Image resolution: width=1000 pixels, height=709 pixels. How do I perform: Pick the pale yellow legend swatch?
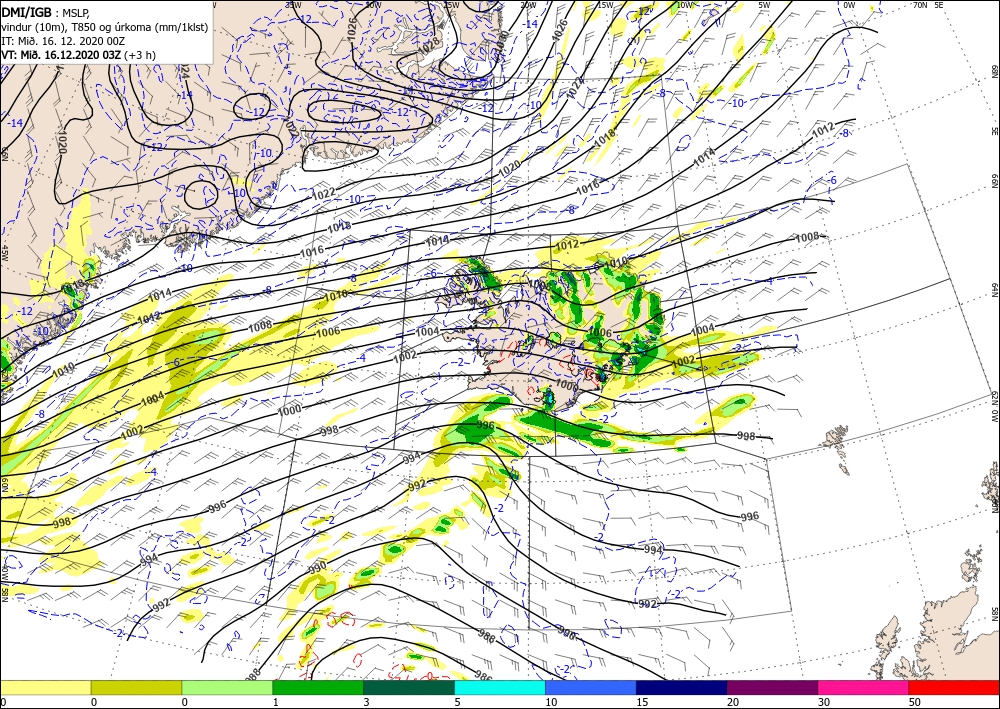(45, 687)
